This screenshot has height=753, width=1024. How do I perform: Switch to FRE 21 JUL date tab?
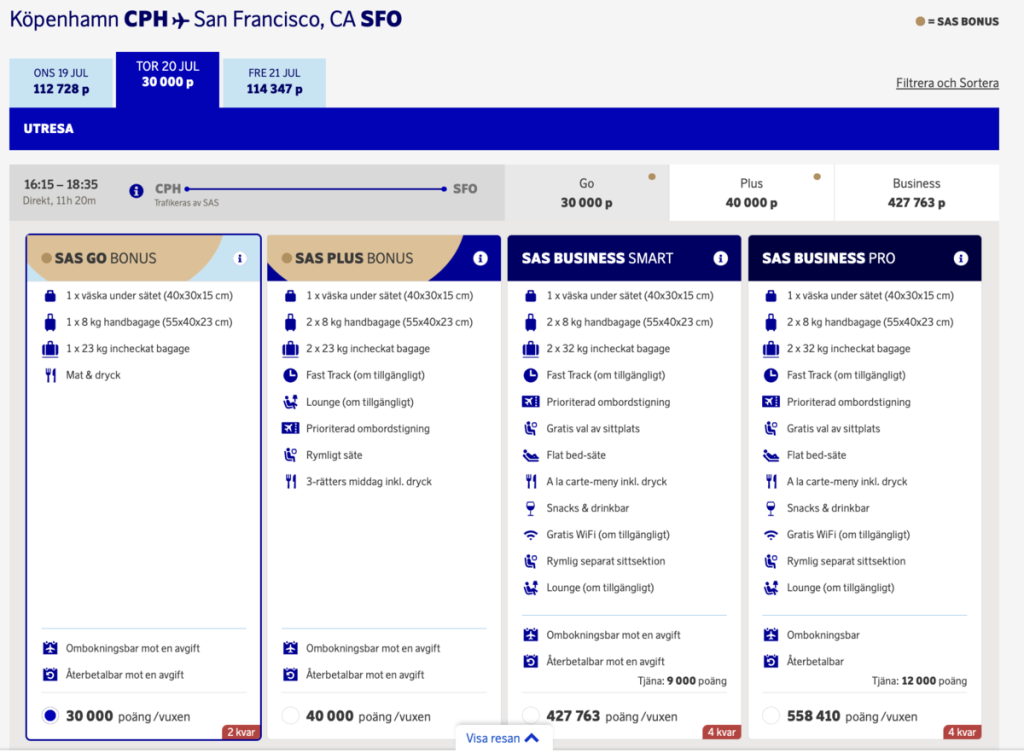(274, 83)
